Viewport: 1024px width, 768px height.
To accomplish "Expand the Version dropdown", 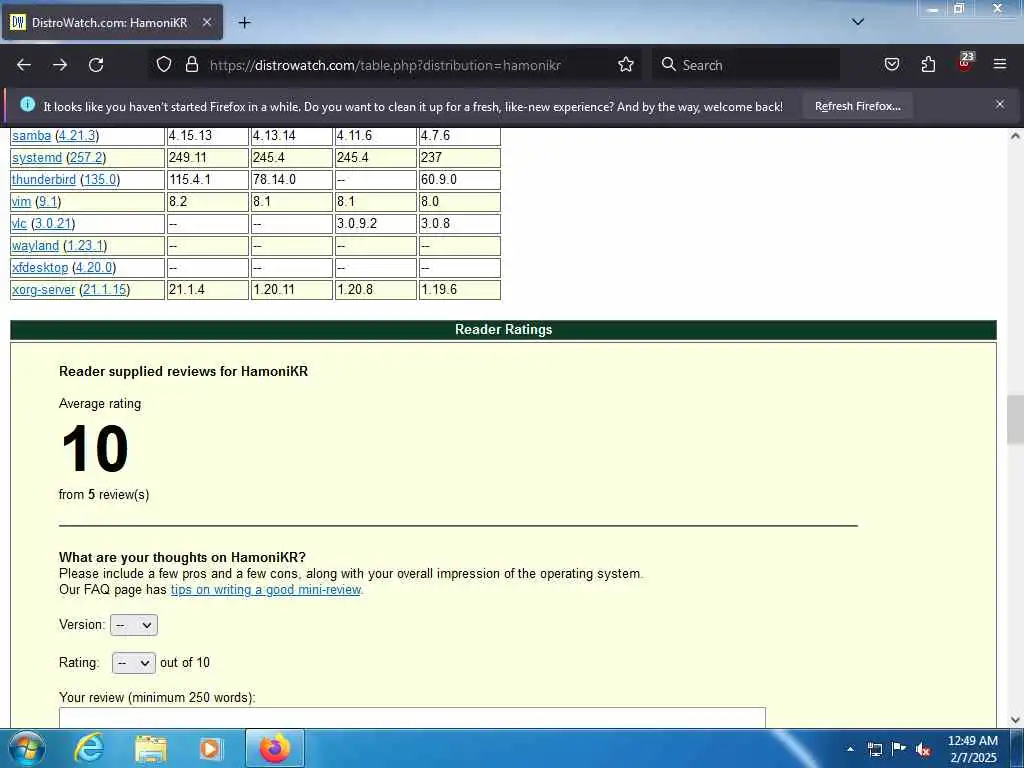I will (134, 625).
